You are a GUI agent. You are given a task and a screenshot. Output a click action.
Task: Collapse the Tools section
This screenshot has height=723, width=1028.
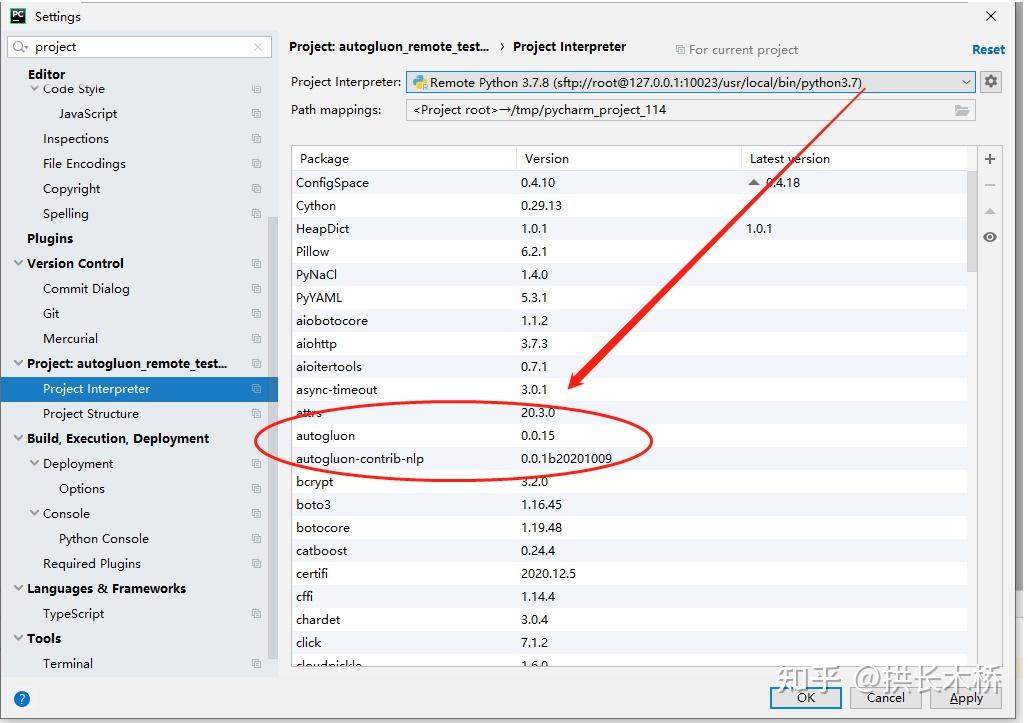pyautogui.click(x=19, y=638)
